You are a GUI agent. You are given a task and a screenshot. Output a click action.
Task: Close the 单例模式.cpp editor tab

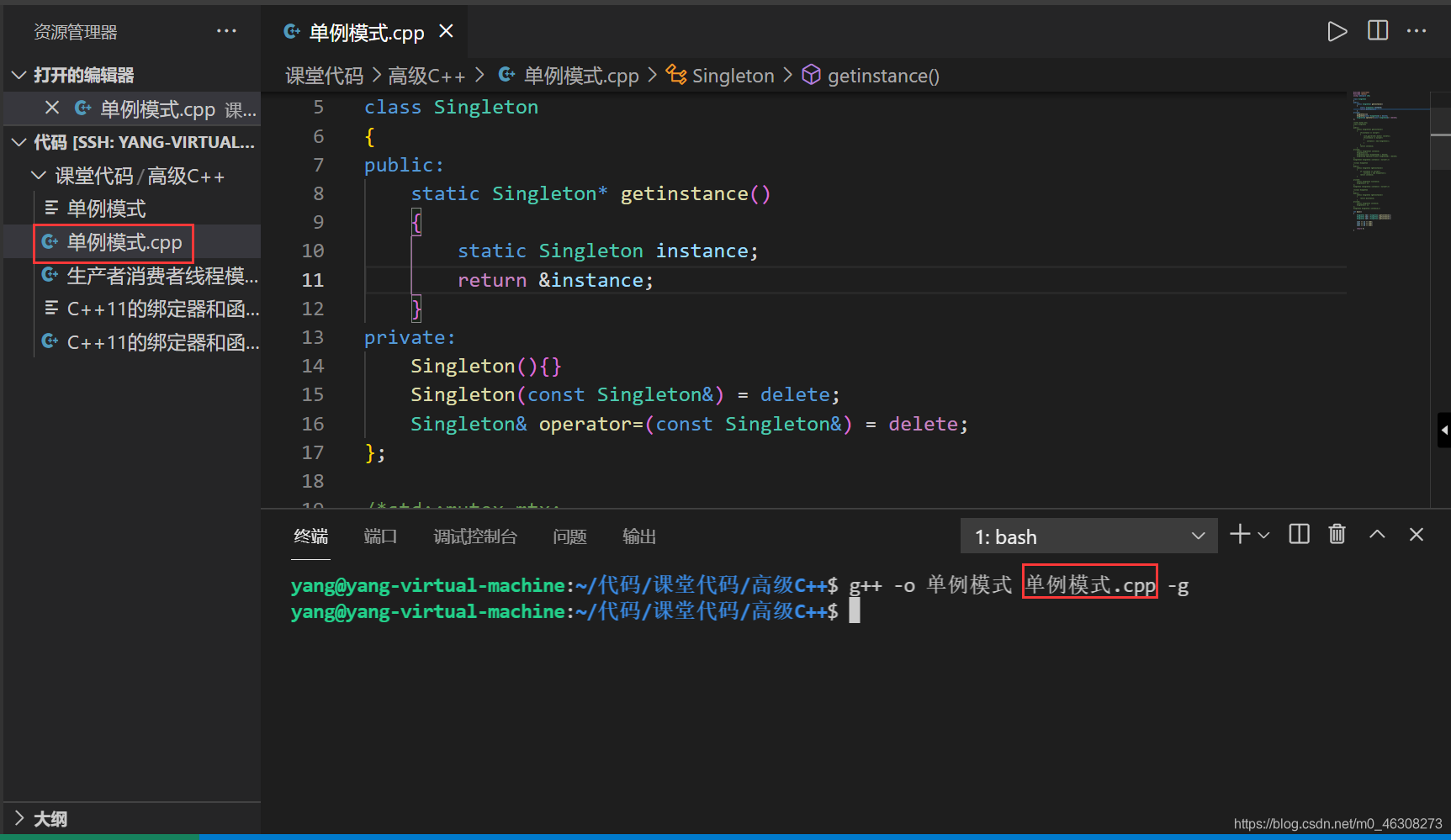[x=446, y=31]
